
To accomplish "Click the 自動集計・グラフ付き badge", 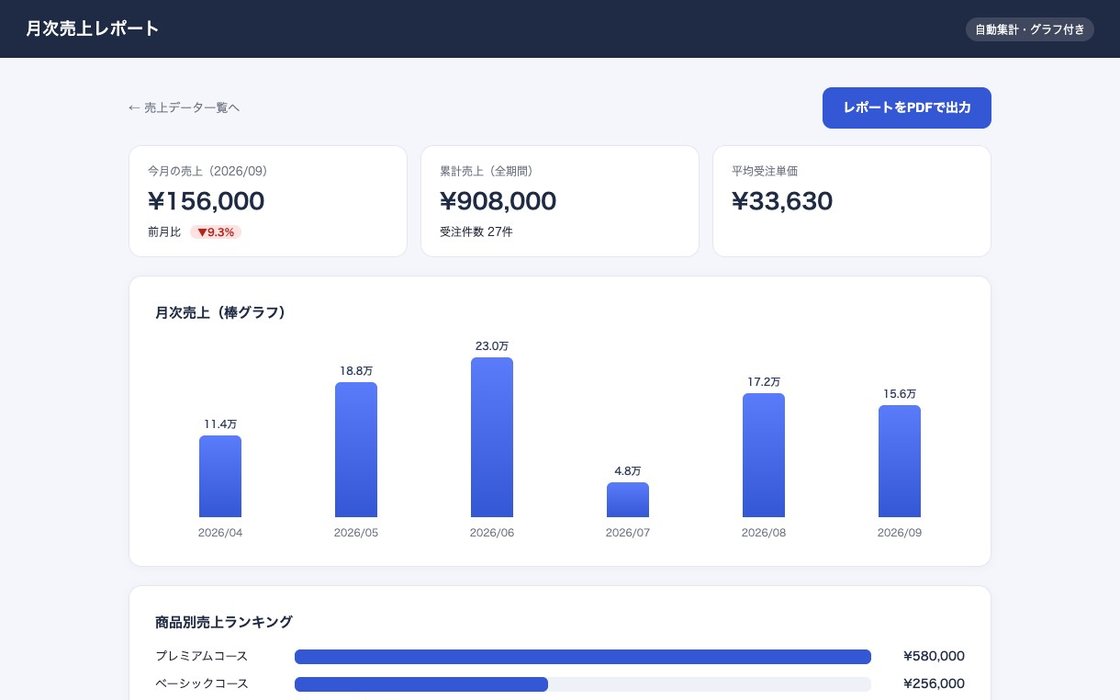I will pos(1029,29).
